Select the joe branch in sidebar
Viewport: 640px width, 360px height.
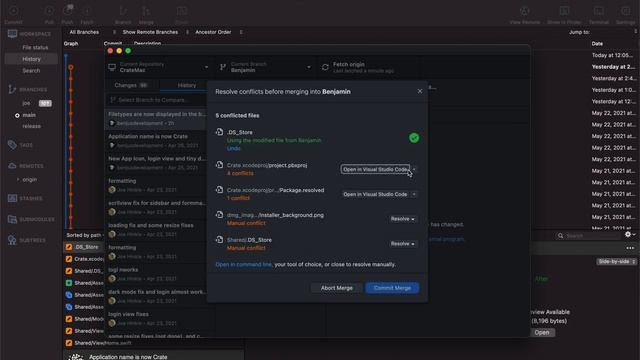point(26,103)
